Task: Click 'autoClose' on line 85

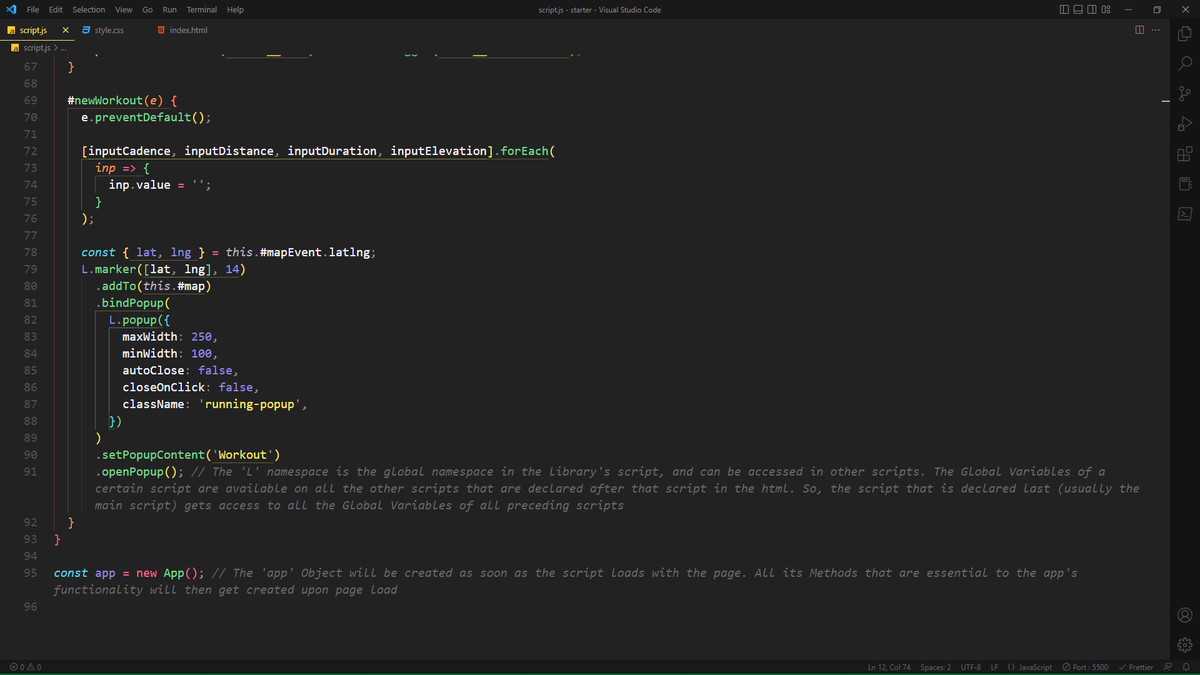Action: 153,370
